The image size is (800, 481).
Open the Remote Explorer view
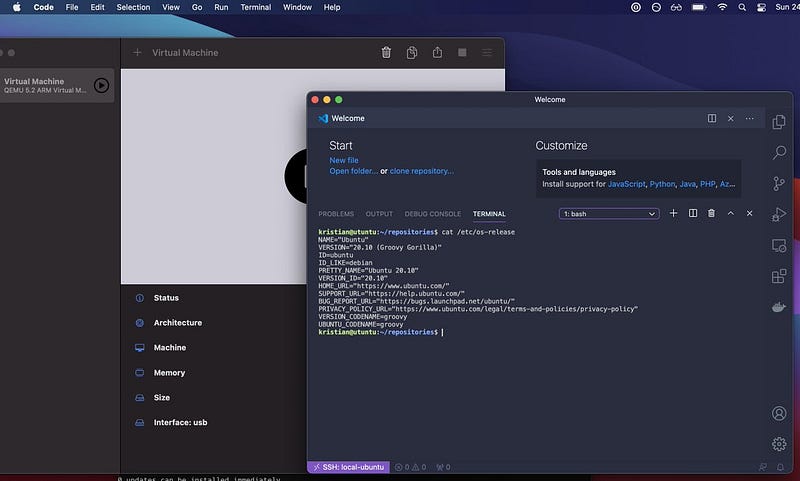click(779, 245)
